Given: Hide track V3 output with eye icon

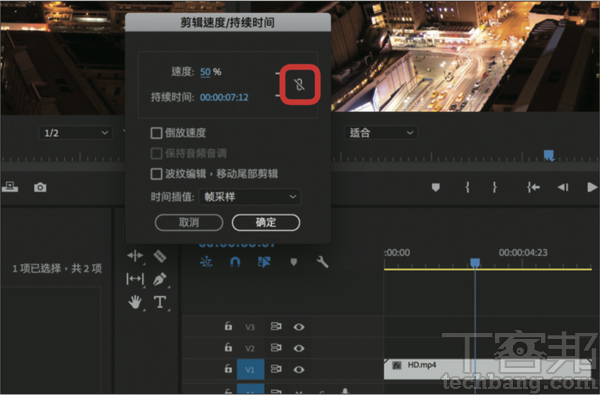Looking at the screenshot, I should click(x=299, y=327).
